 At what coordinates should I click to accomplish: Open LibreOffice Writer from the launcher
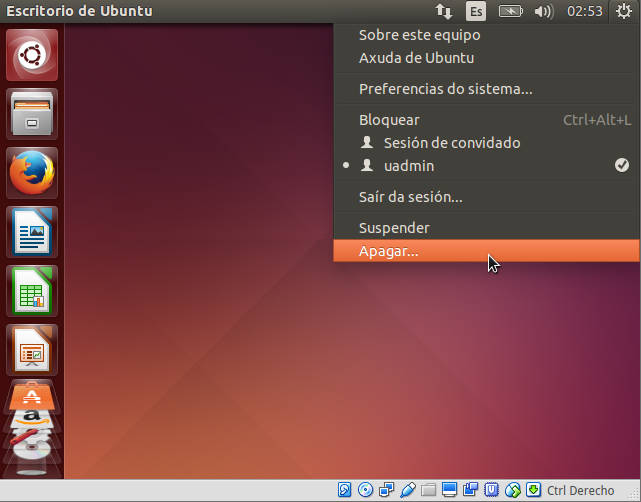(x=32, y=232)
